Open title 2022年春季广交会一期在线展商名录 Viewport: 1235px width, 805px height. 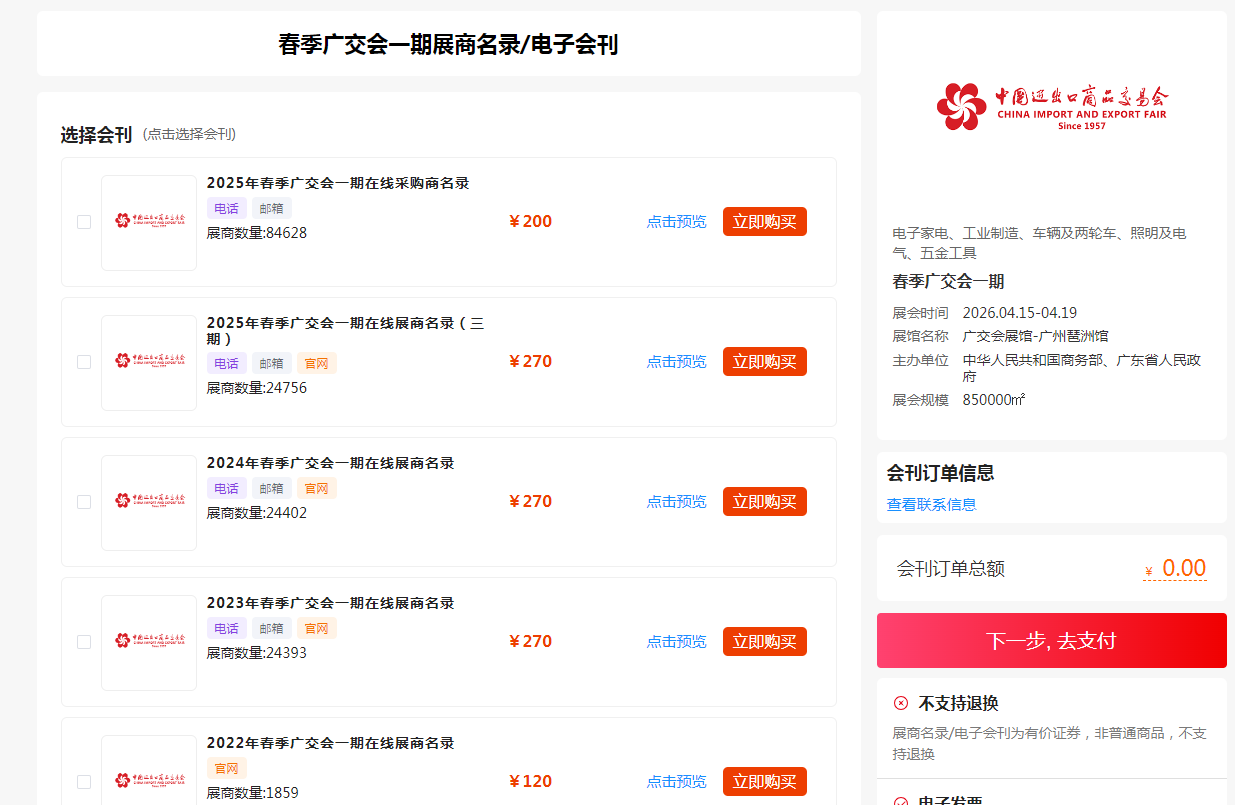(x=330, y=743)
